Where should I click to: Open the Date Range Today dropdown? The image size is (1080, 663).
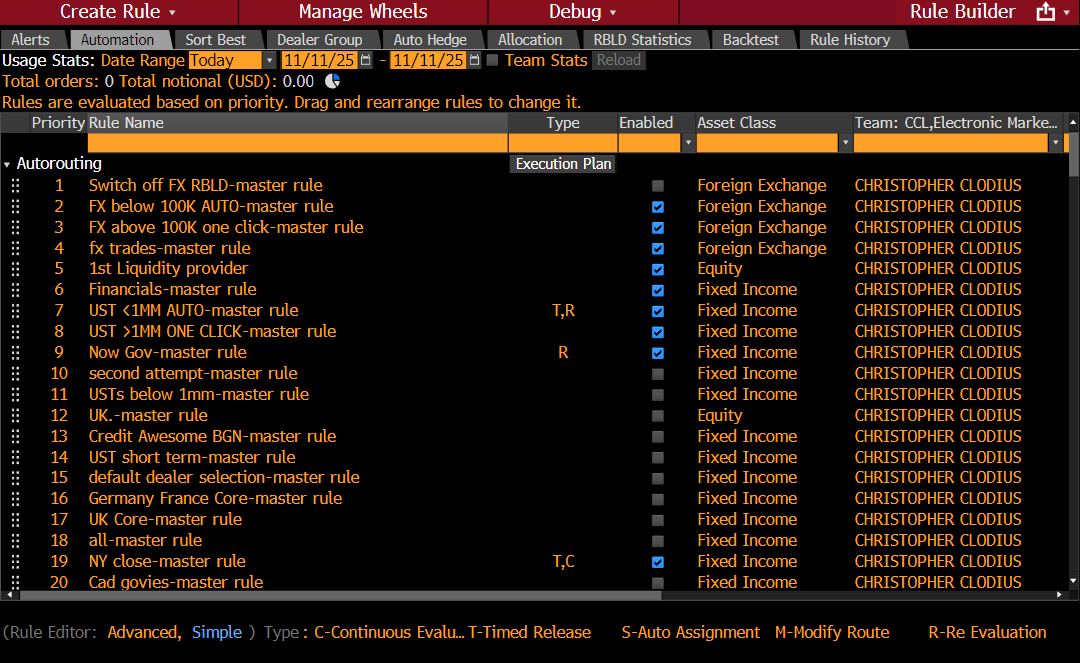point(269,60)
